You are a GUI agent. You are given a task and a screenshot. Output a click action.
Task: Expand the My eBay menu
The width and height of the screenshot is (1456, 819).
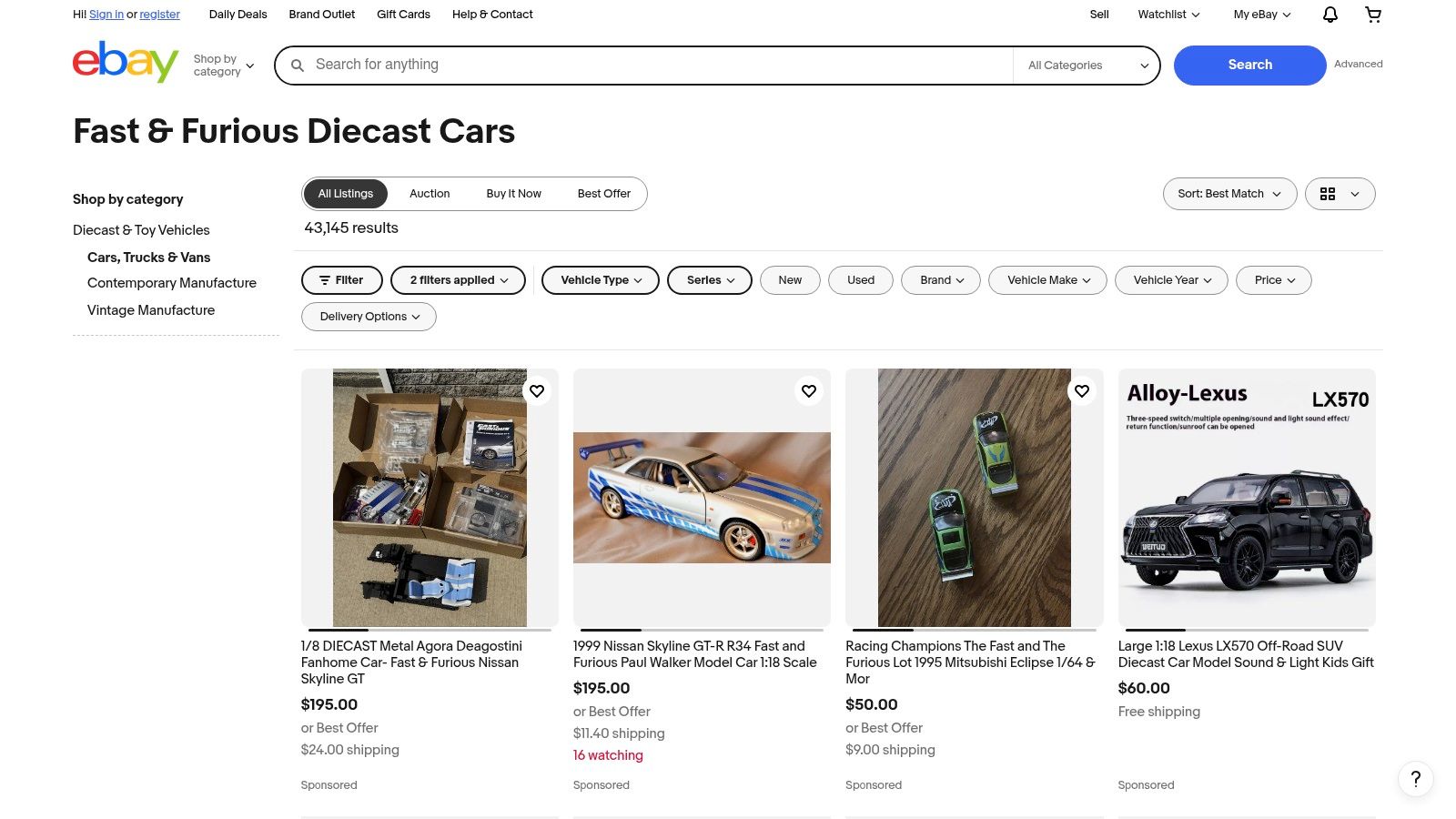click(x=1262, y=15)
